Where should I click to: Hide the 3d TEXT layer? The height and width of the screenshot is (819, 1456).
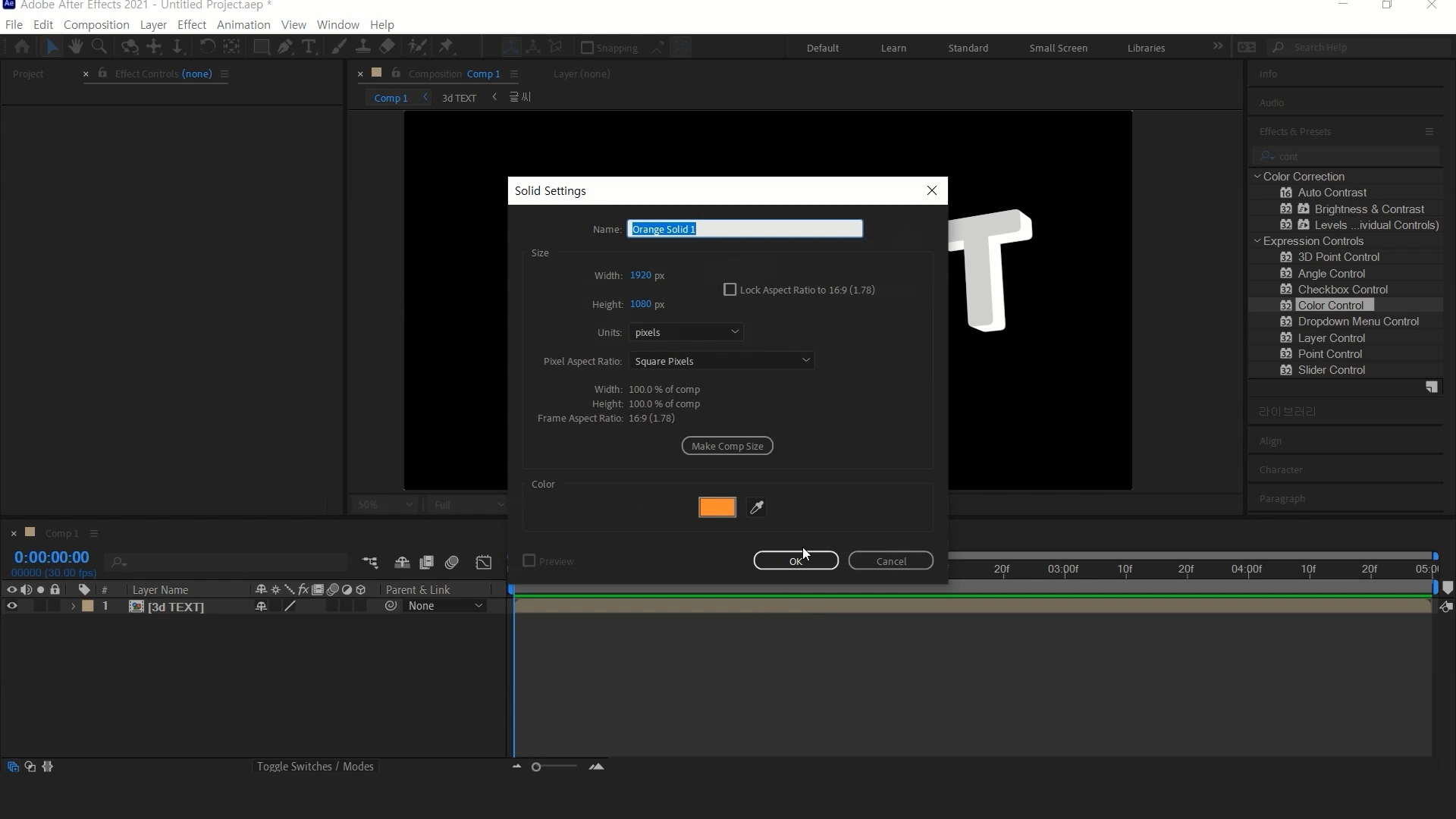tap(11, 606)
